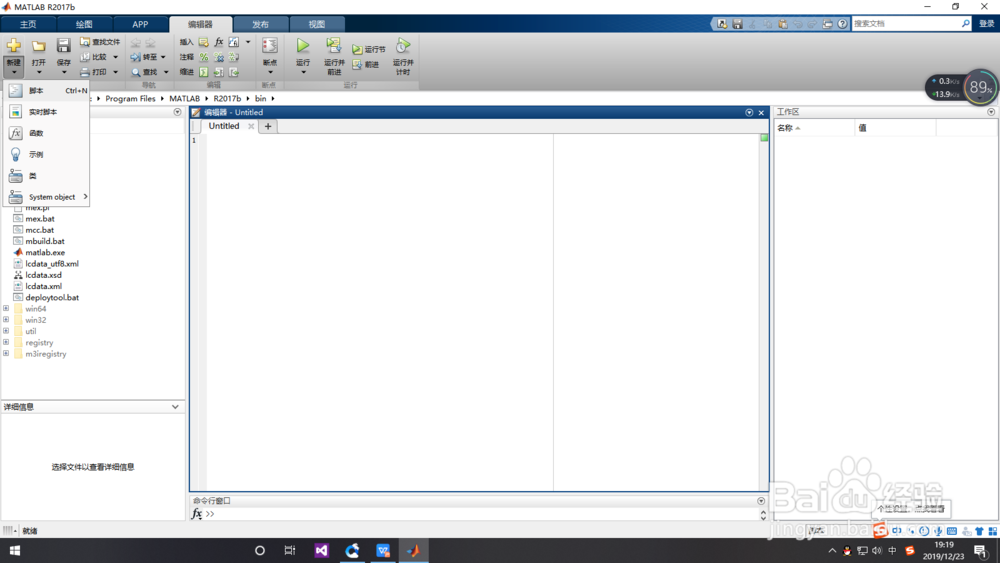
Task: Click 前进 advance button
Action: point(365,64)
